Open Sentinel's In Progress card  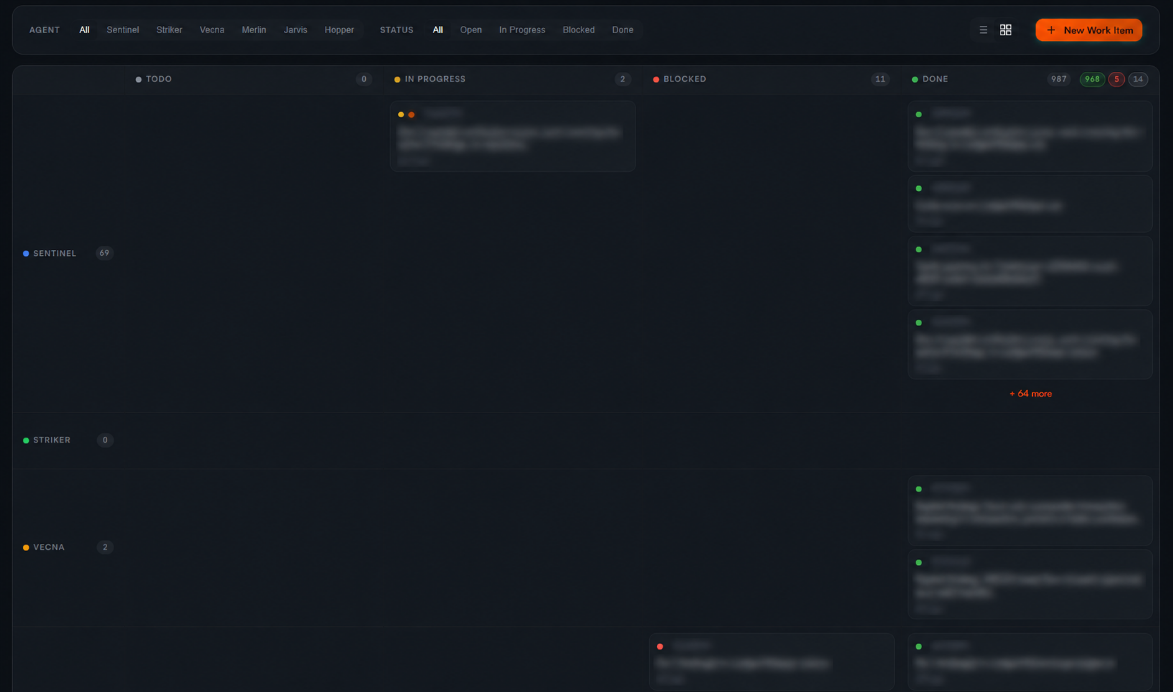point(512,136)
